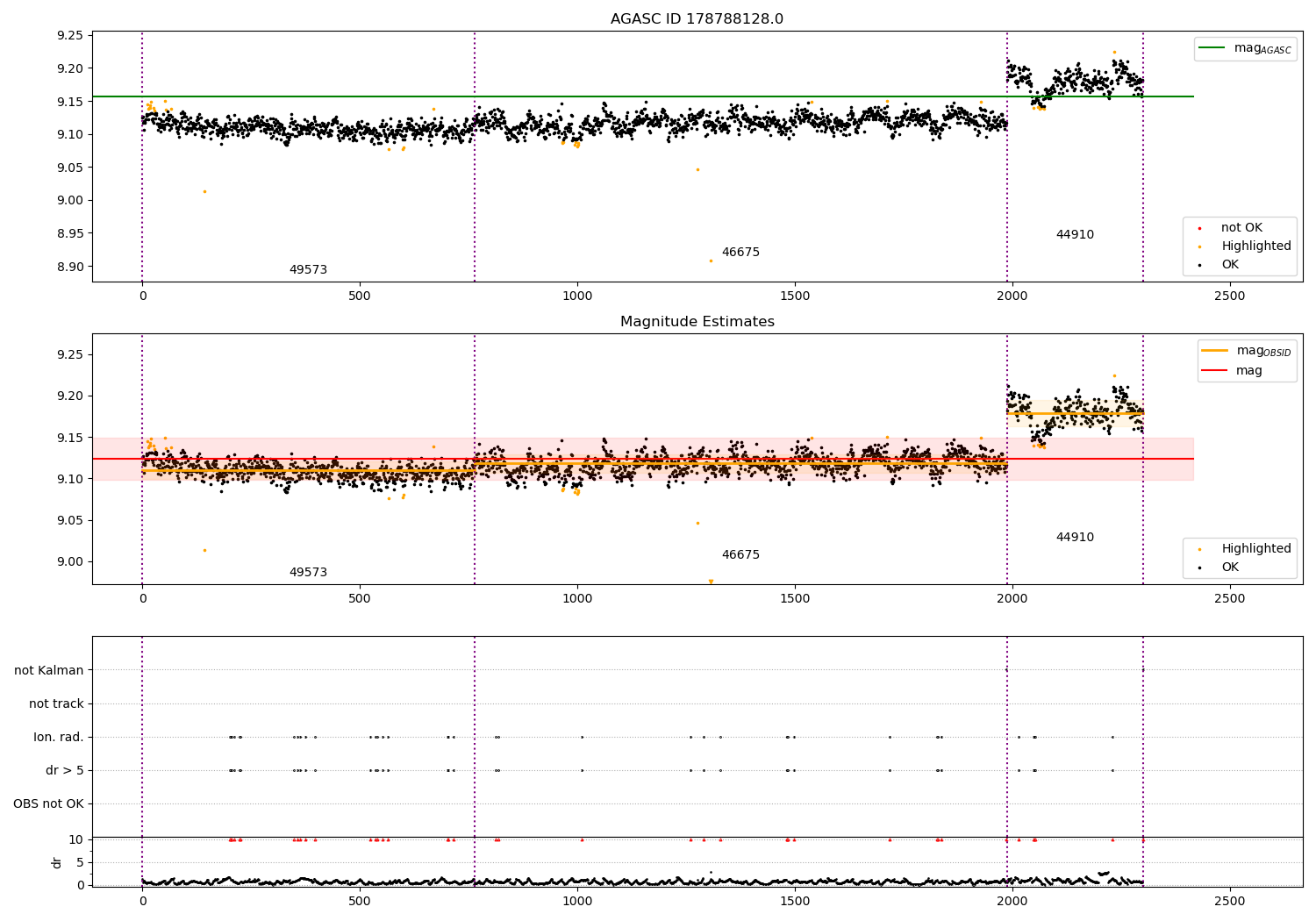Click x-axis tick 2500 under the AGASC ID plot
Viewport: 1316px width, 921px height.
[x=1229, y=296]
